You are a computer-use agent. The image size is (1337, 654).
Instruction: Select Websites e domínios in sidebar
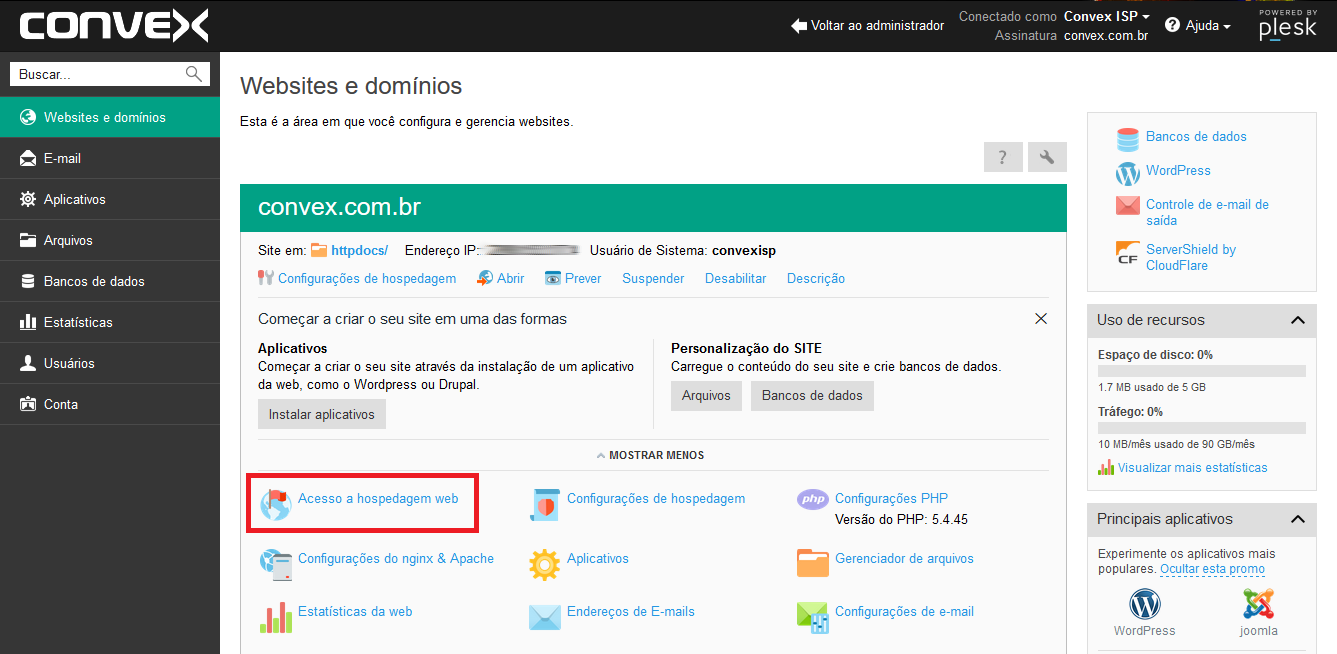tap(110, 117)
